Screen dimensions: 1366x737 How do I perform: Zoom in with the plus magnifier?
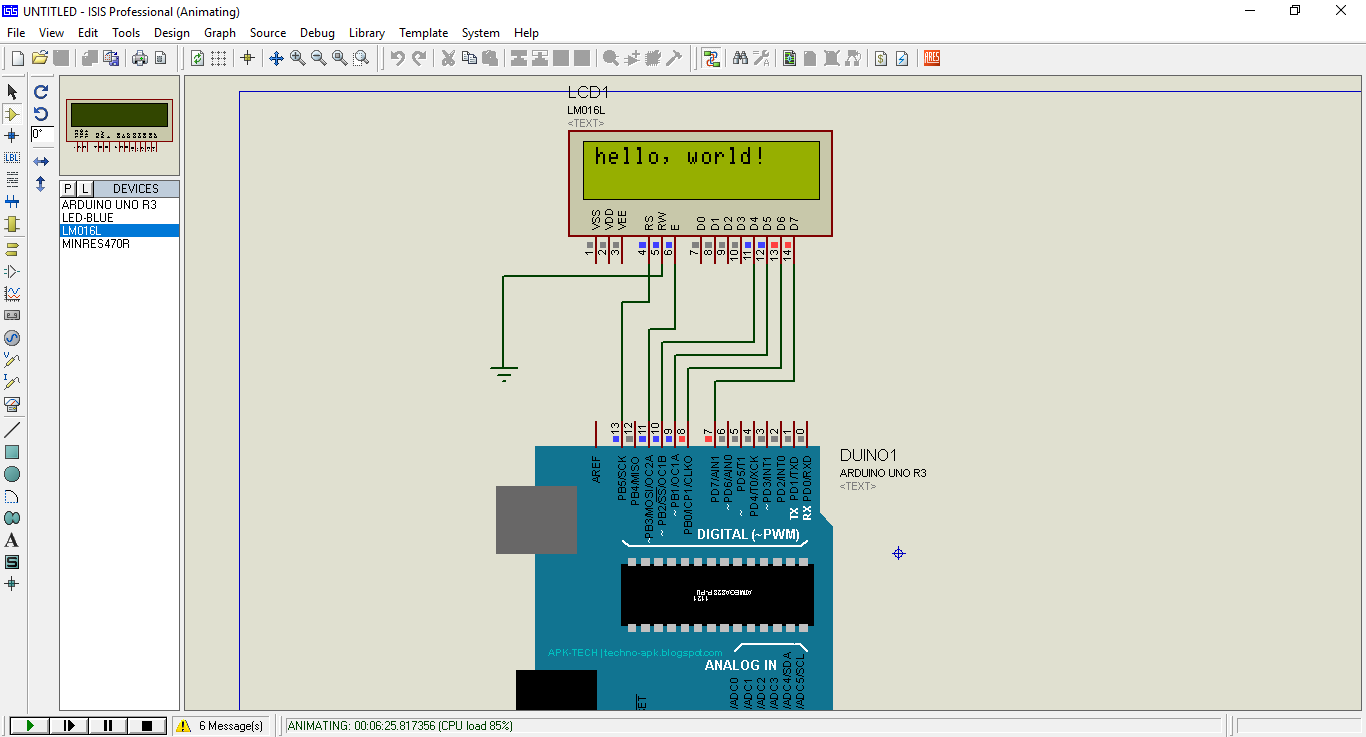pyautogui.click(x=298, y=58)
